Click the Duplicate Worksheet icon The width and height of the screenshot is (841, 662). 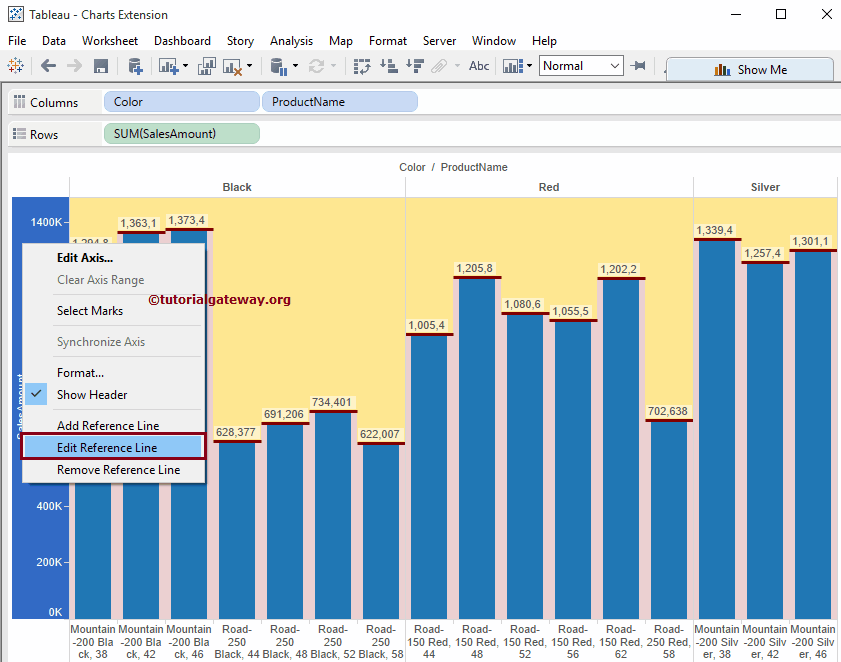207,66
